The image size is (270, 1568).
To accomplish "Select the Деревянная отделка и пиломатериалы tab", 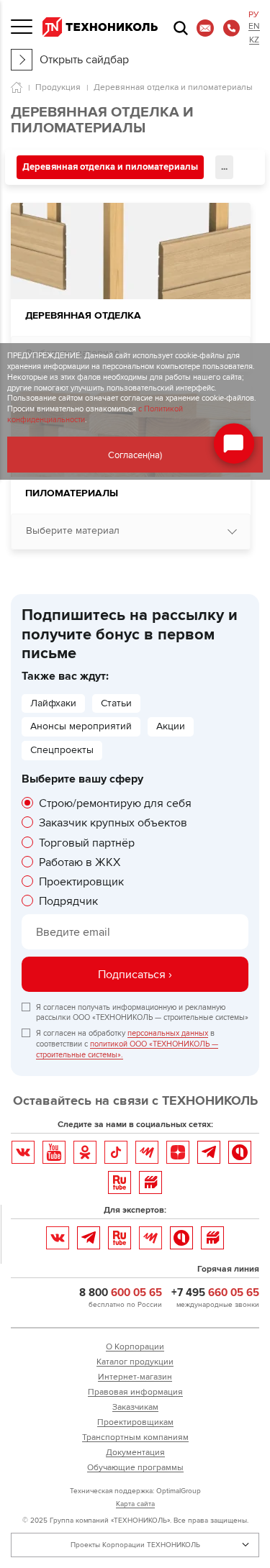I will pos(110,167).
